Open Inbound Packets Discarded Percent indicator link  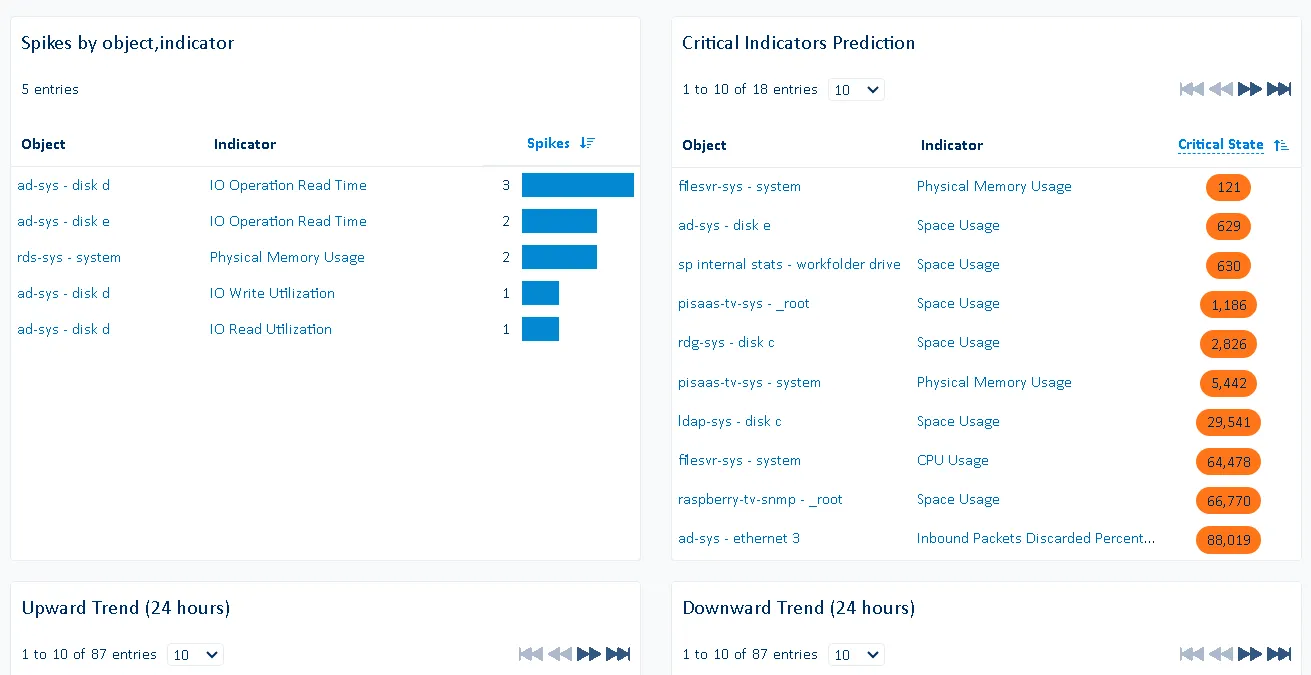click(1035, 538)
